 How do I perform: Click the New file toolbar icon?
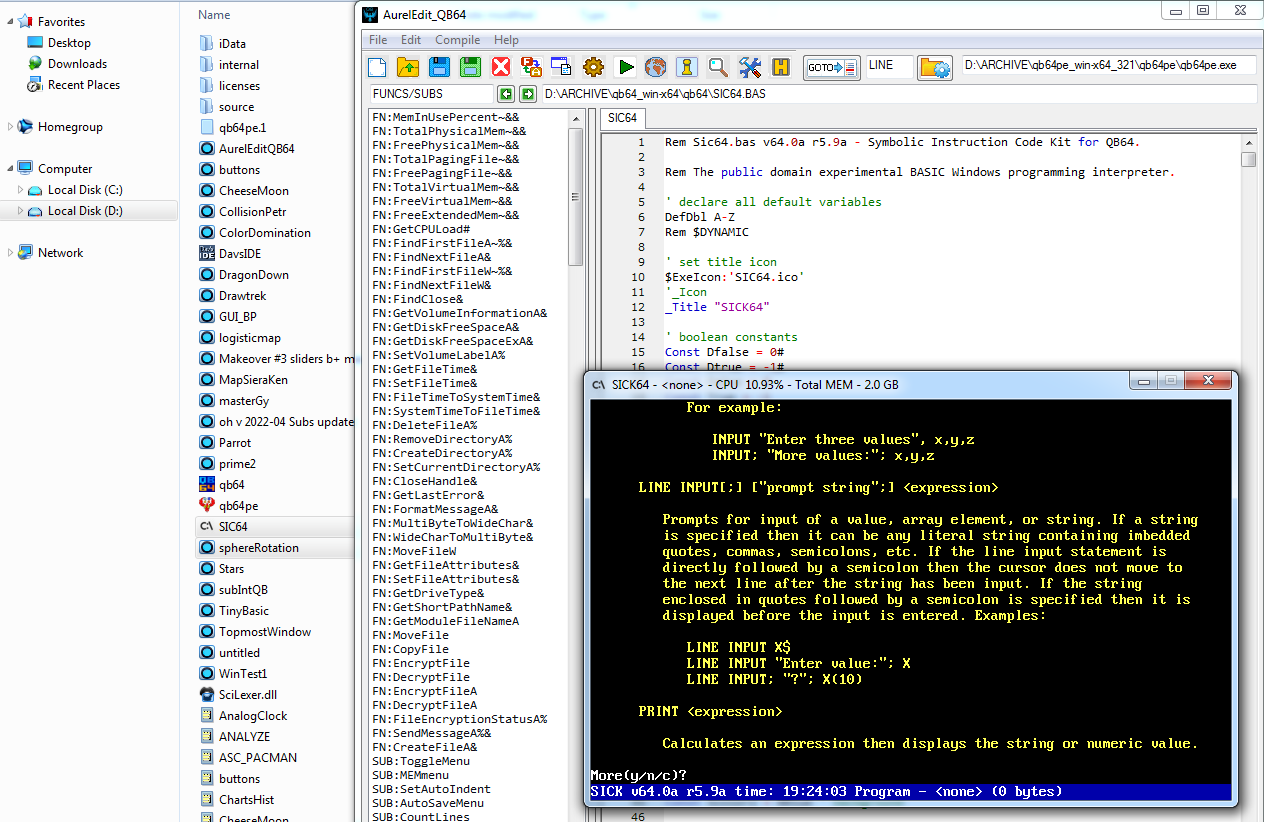(378, 67)
